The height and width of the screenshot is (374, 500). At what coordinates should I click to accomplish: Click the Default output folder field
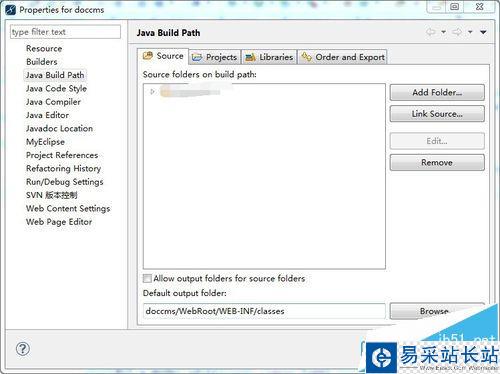click(x=264, y=311)
